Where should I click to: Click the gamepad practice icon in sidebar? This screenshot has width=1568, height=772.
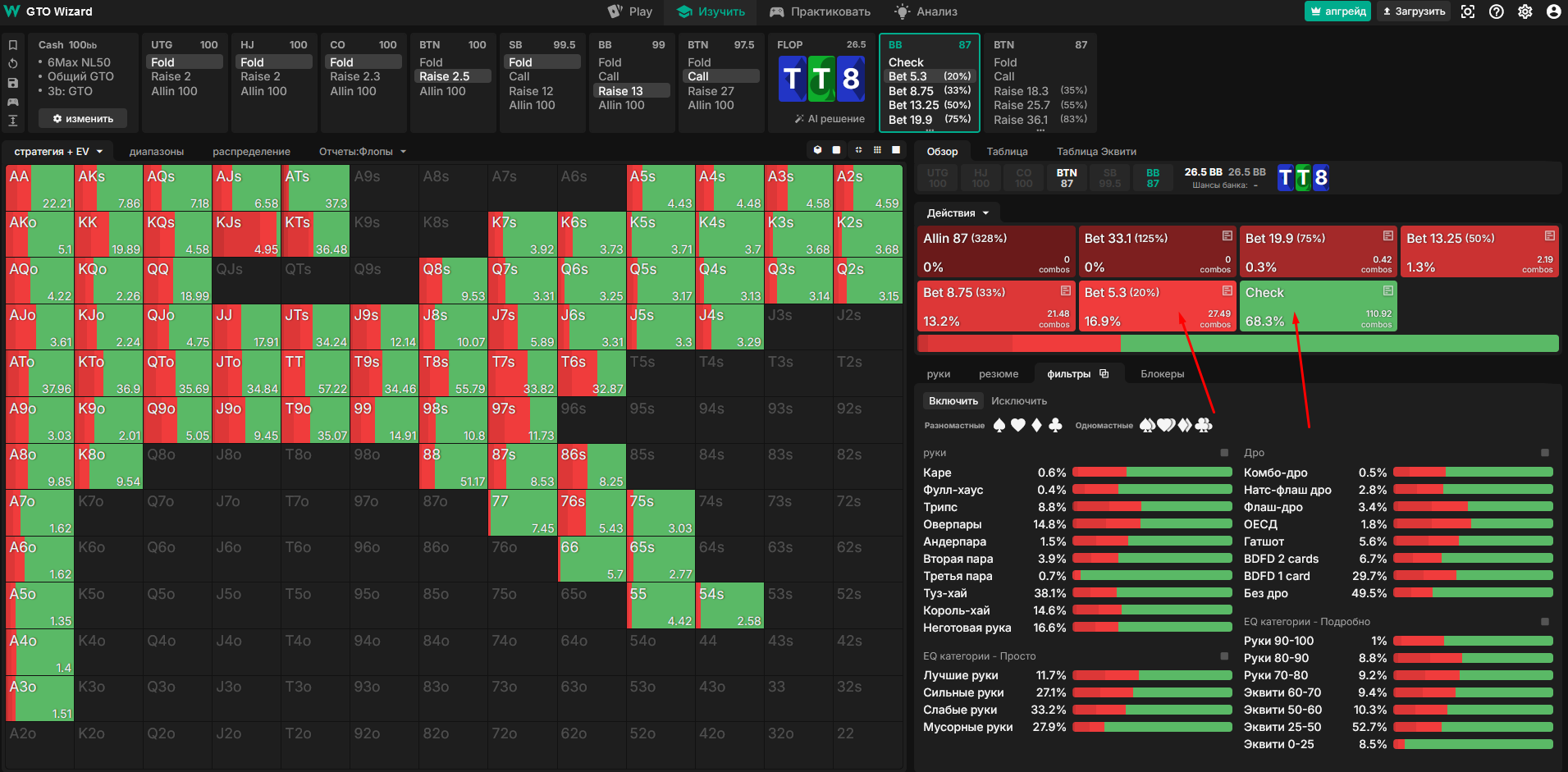[12, 102]
